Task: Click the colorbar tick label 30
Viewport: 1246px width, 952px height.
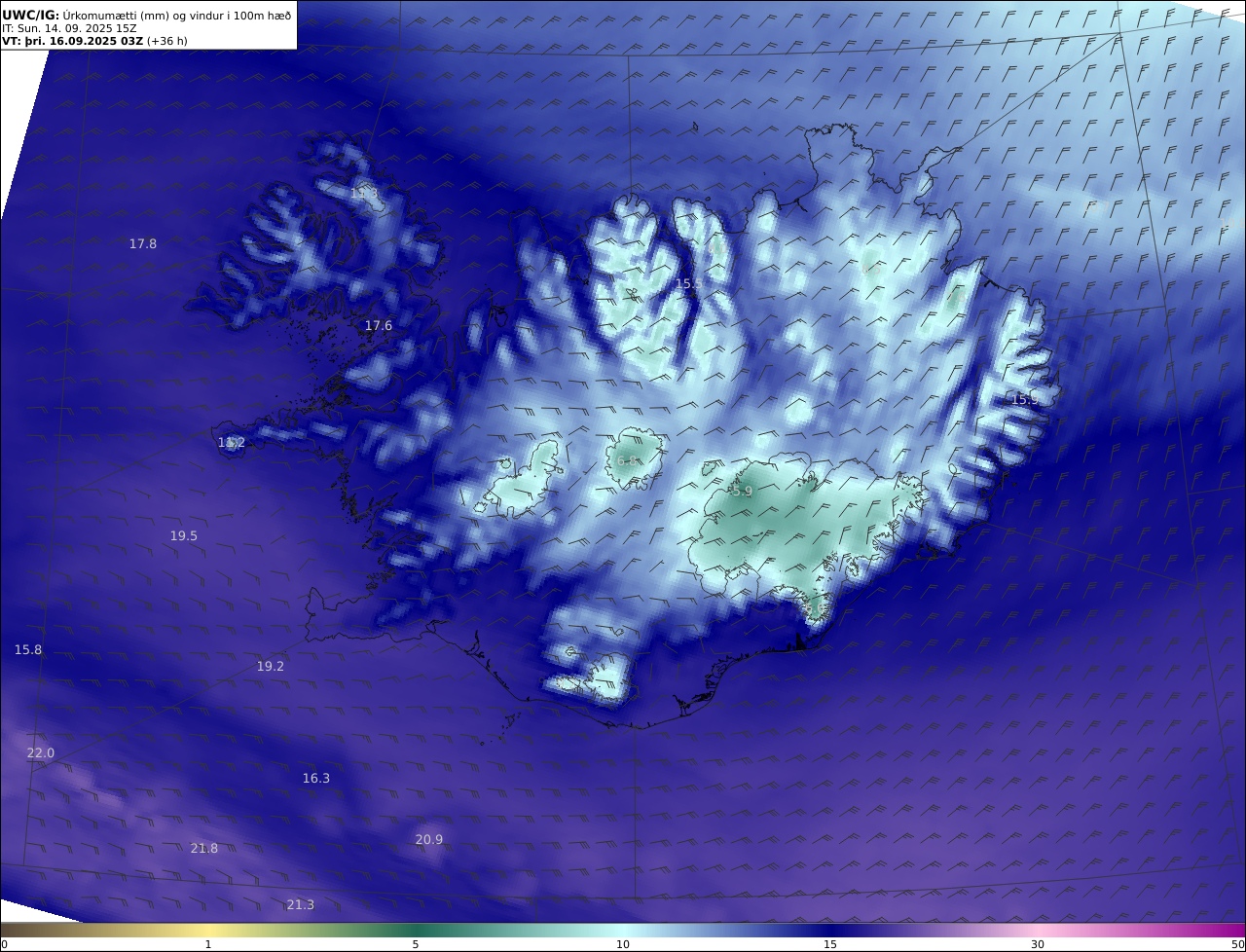Action: tap(1038, 944)
